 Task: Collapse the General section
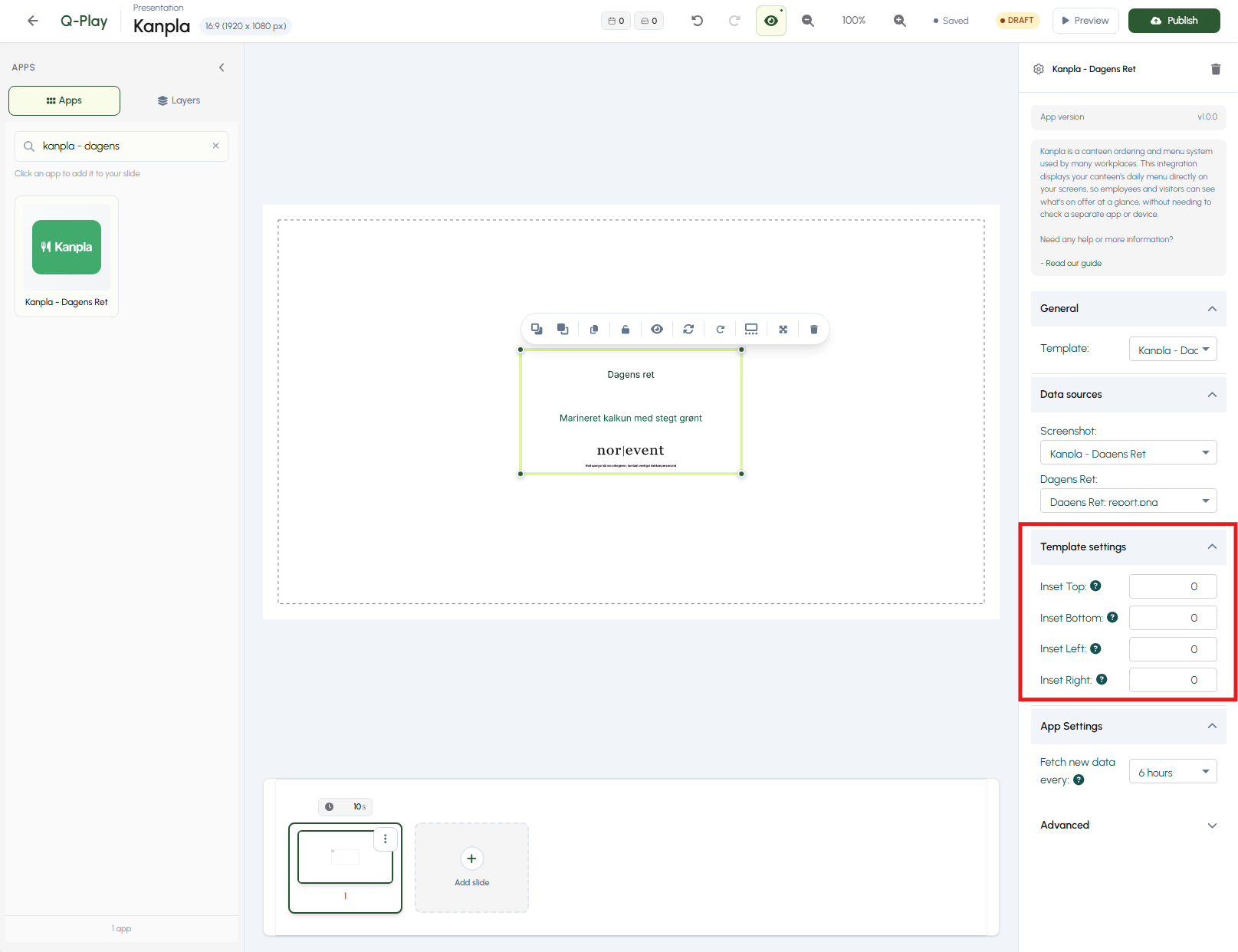(1212, 309)
